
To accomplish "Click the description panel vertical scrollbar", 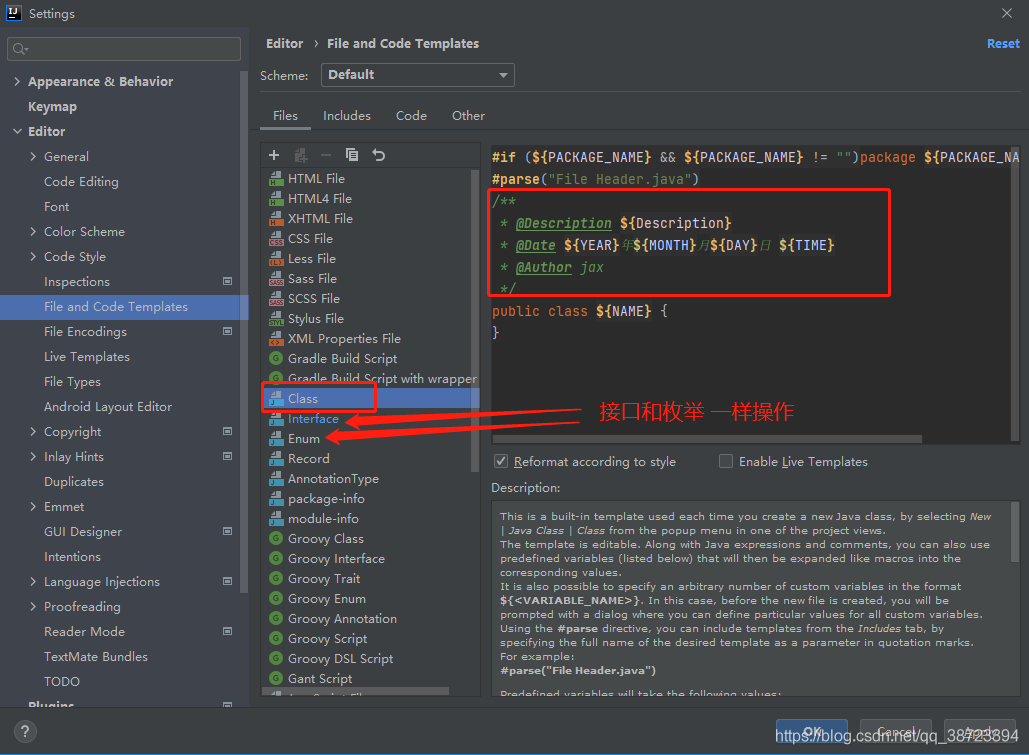I will tap(1015, 532).
